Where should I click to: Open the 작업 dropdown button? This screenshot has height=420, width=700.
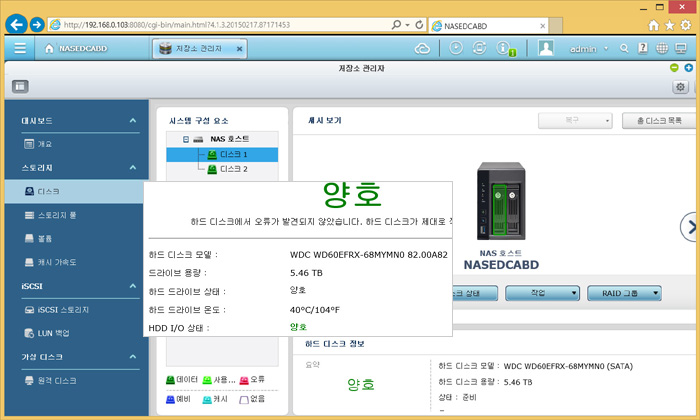click(x=542, y=293)
